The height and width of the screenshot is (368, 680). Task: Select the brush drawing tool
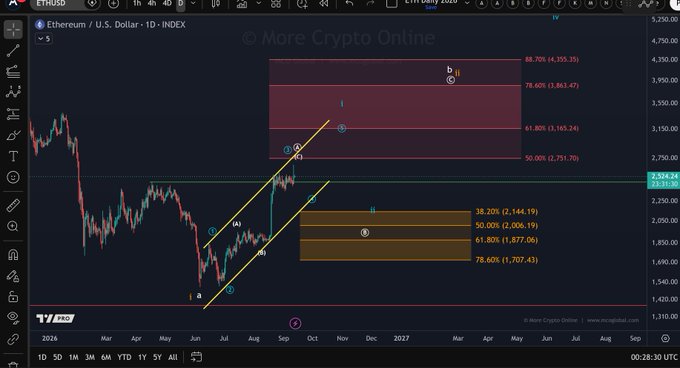(x=13, y=135)
